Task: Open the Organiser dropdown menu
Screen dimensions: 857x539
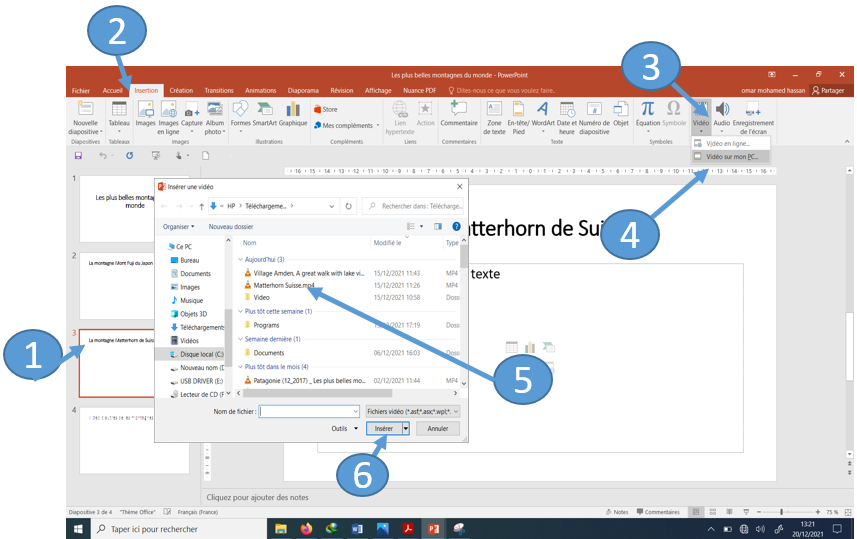Action: click(x=180, y=227)
